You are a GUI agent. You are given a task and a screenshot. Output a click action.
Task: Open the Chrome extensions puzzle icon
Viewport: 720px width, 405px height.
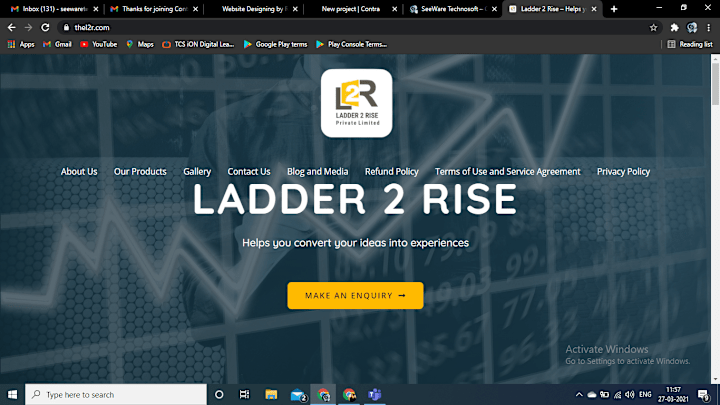(x=674, y=28)
